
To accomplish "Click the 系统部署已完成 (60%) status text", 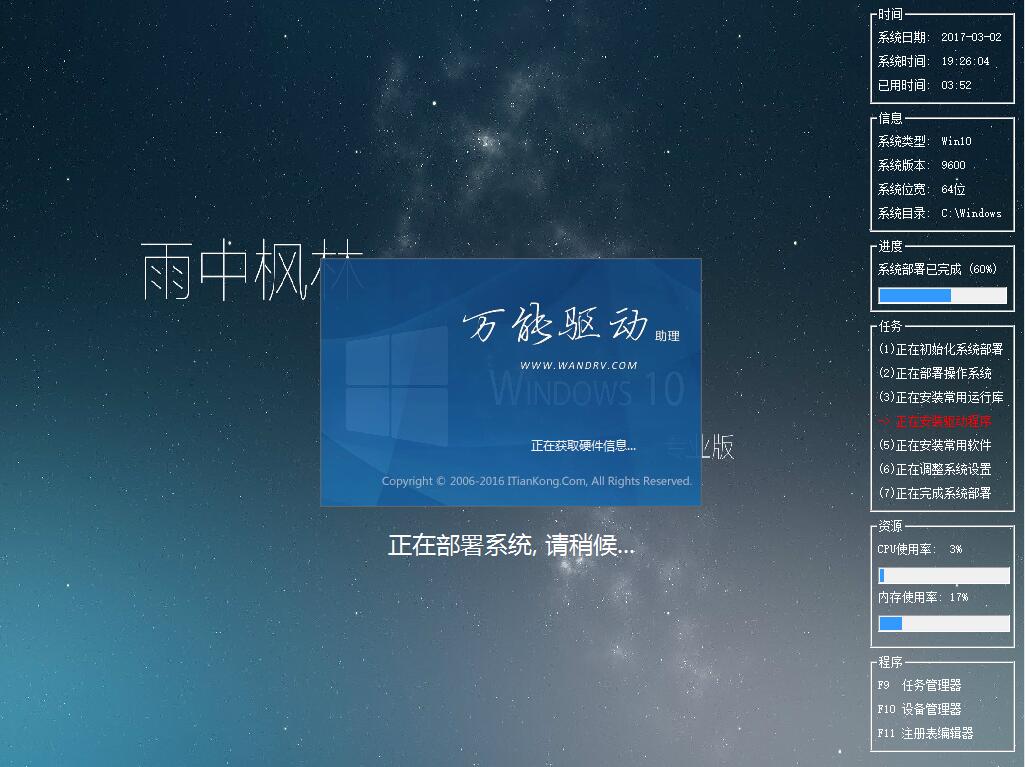I will point(937,269).
